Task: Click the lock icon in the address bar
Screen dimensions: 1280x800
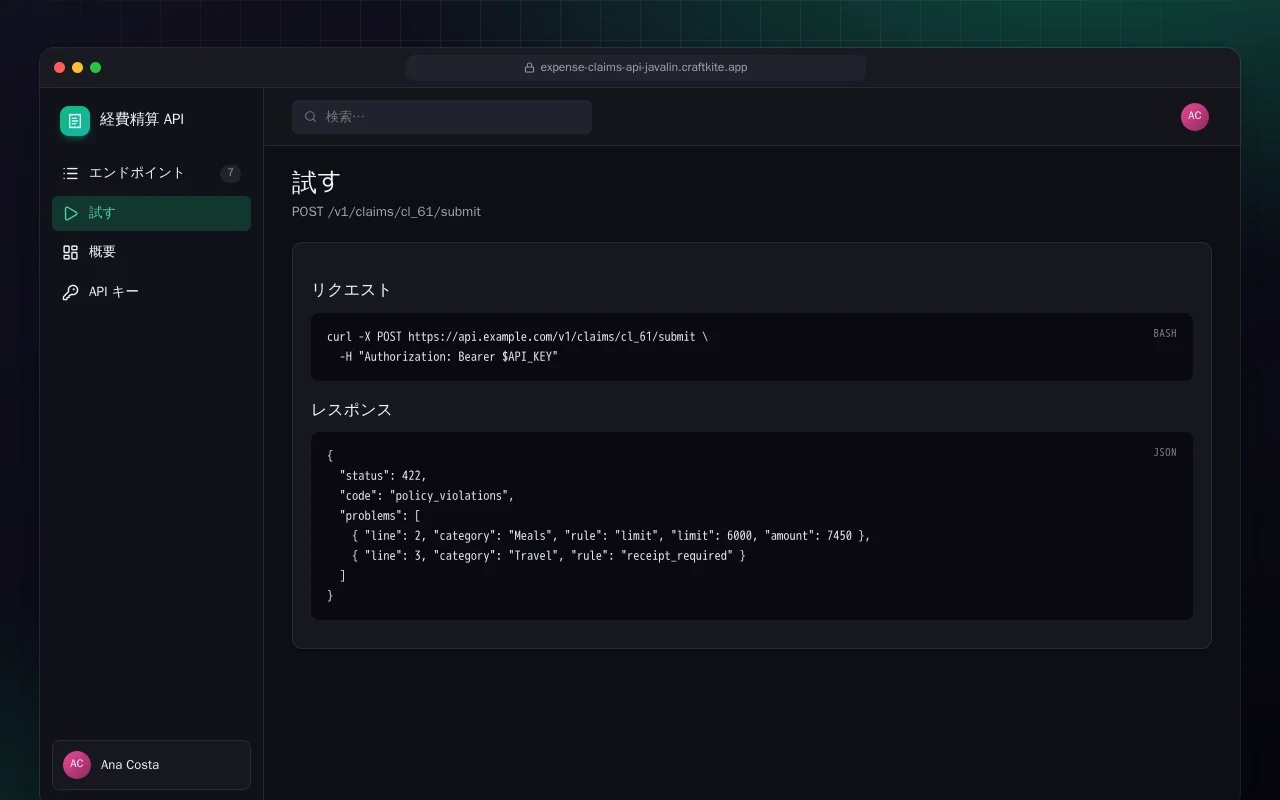Action: coord(529,68)
